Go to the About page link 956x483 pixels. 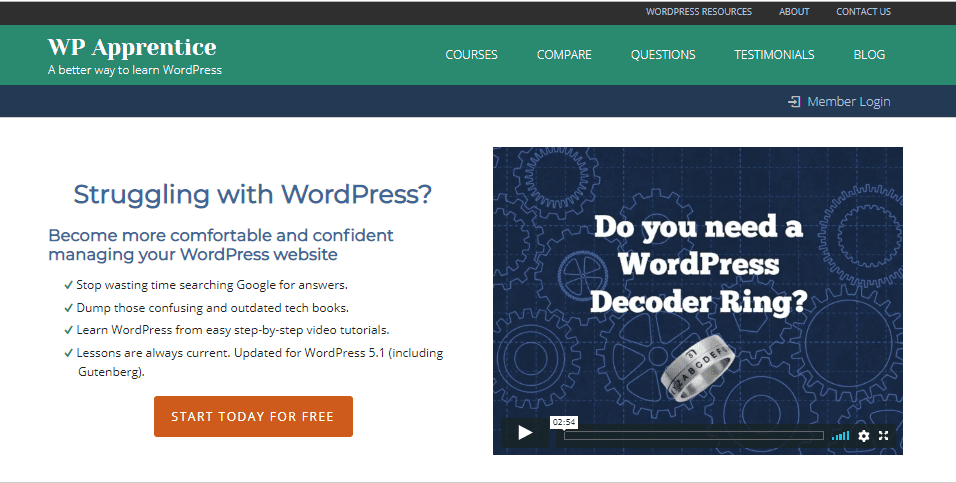point(794,12)
